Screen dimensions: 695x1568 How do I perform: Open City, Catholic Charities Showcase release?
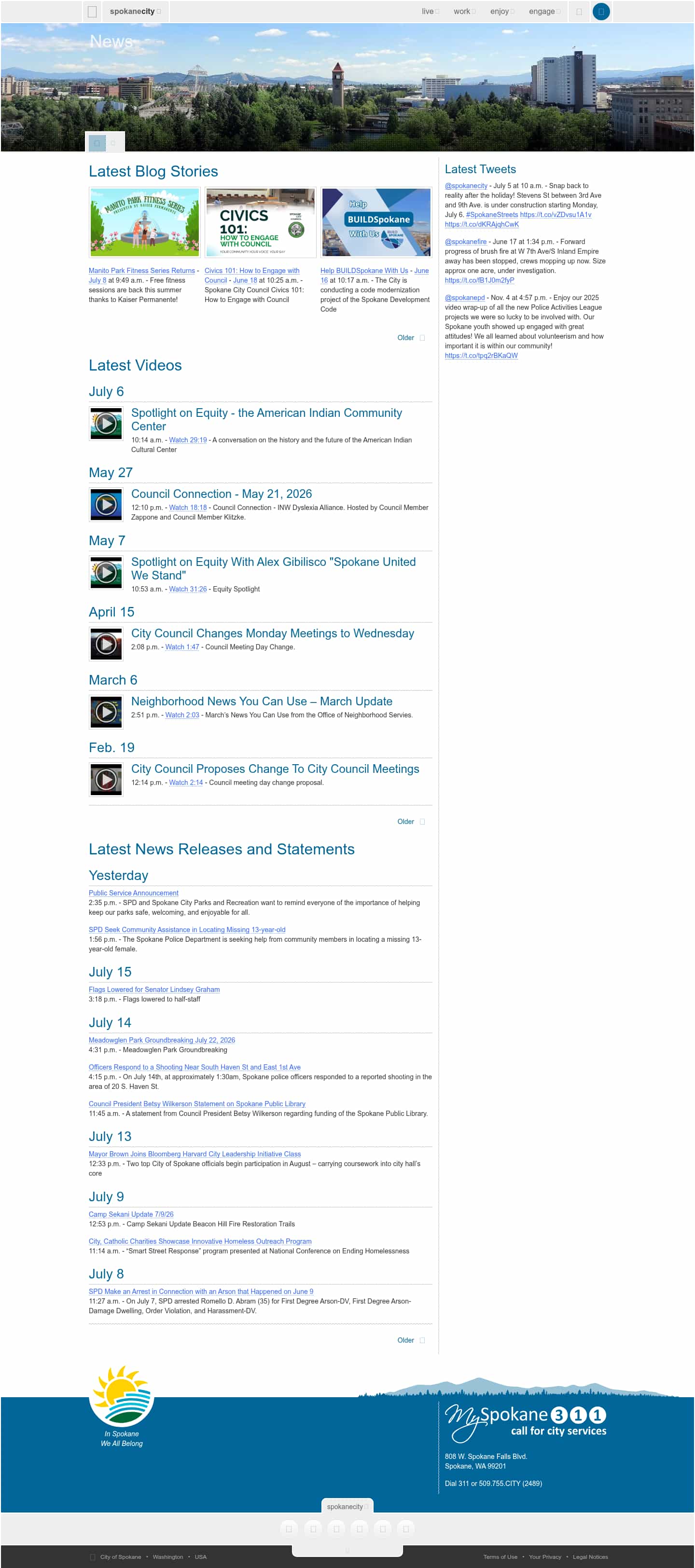coord(200,1241)
